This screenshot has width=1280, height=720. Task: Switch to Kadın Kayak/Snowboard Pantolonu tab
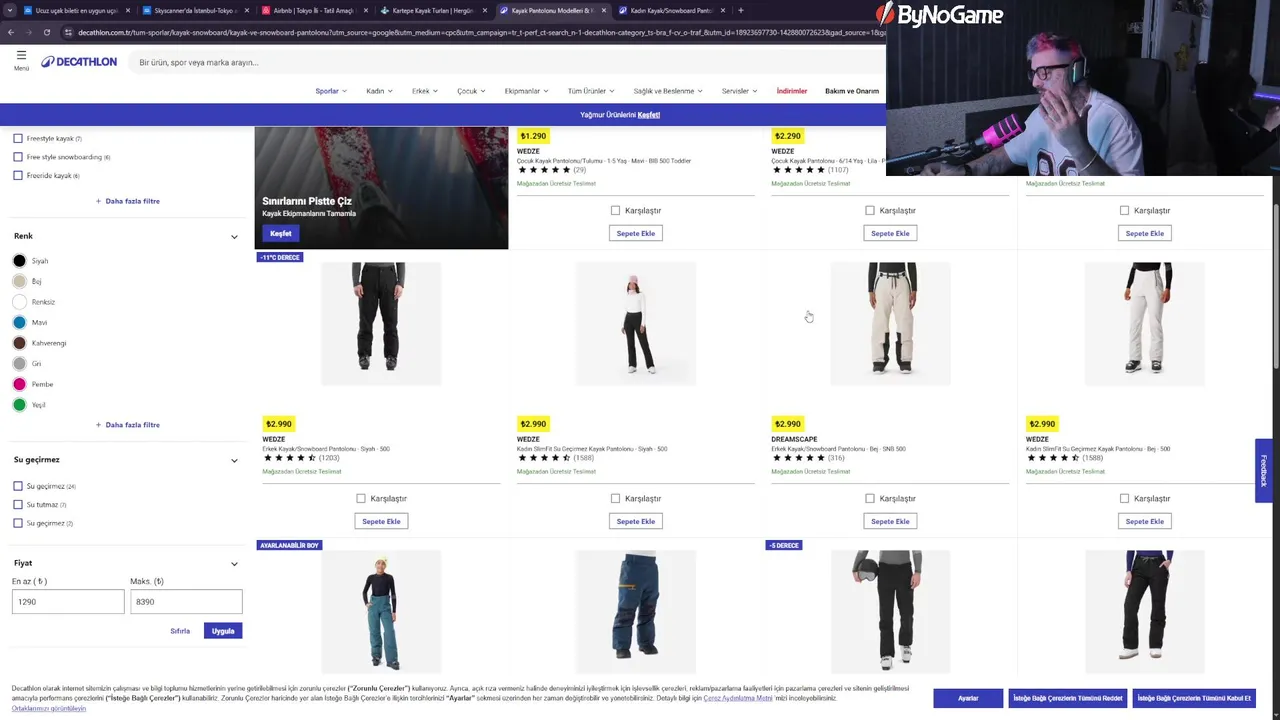pos(671,10)
